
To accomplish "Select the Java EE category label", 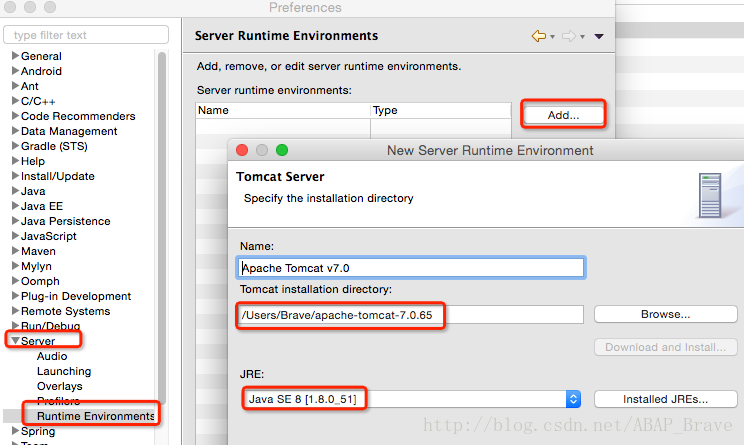I will click(42, 206).
